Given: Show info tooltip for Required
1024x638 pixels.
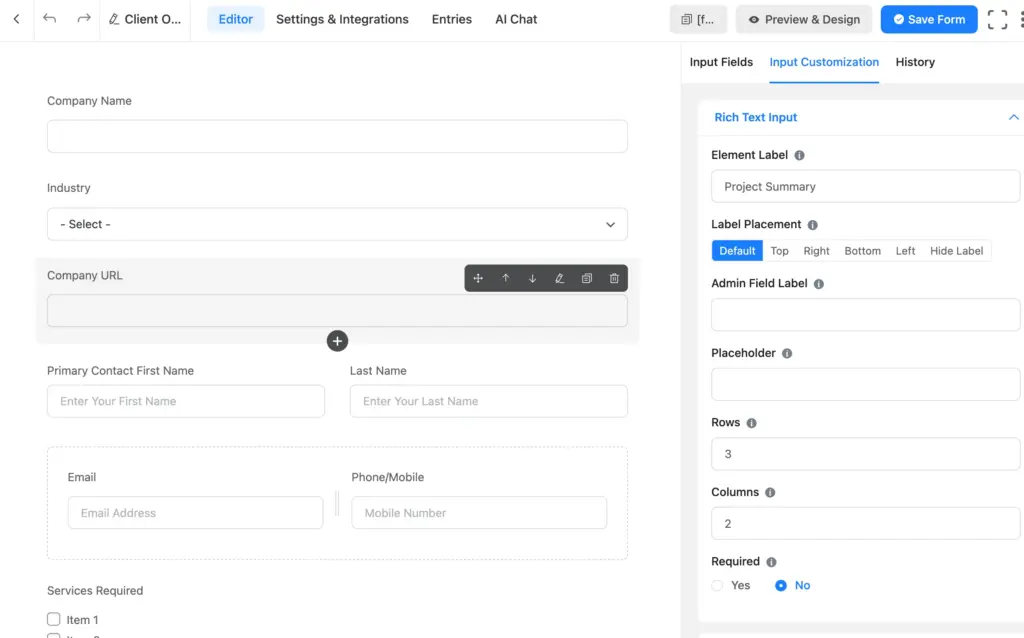Looking at the screenshot, I should click(771, 562).
